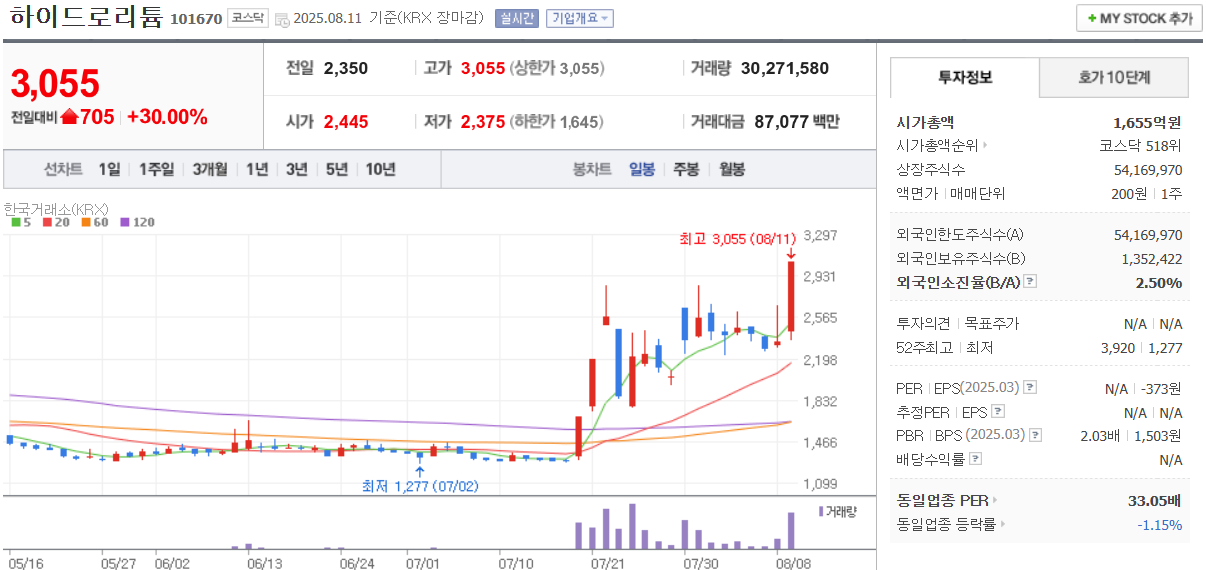This screenshot has height=570, width=1206.
Task: Click the 상한가 3,055 text
Action: (557, 68)
